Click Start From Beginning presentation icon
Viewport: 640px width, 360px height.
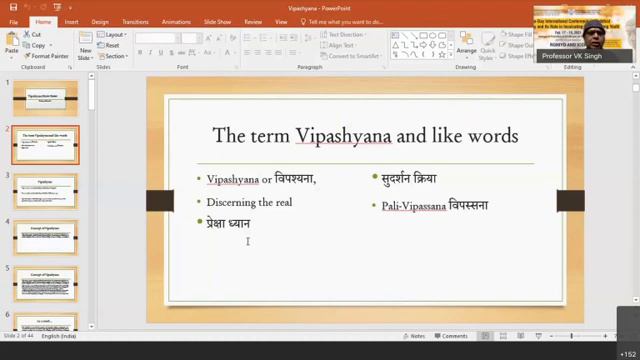pos(57,7)
